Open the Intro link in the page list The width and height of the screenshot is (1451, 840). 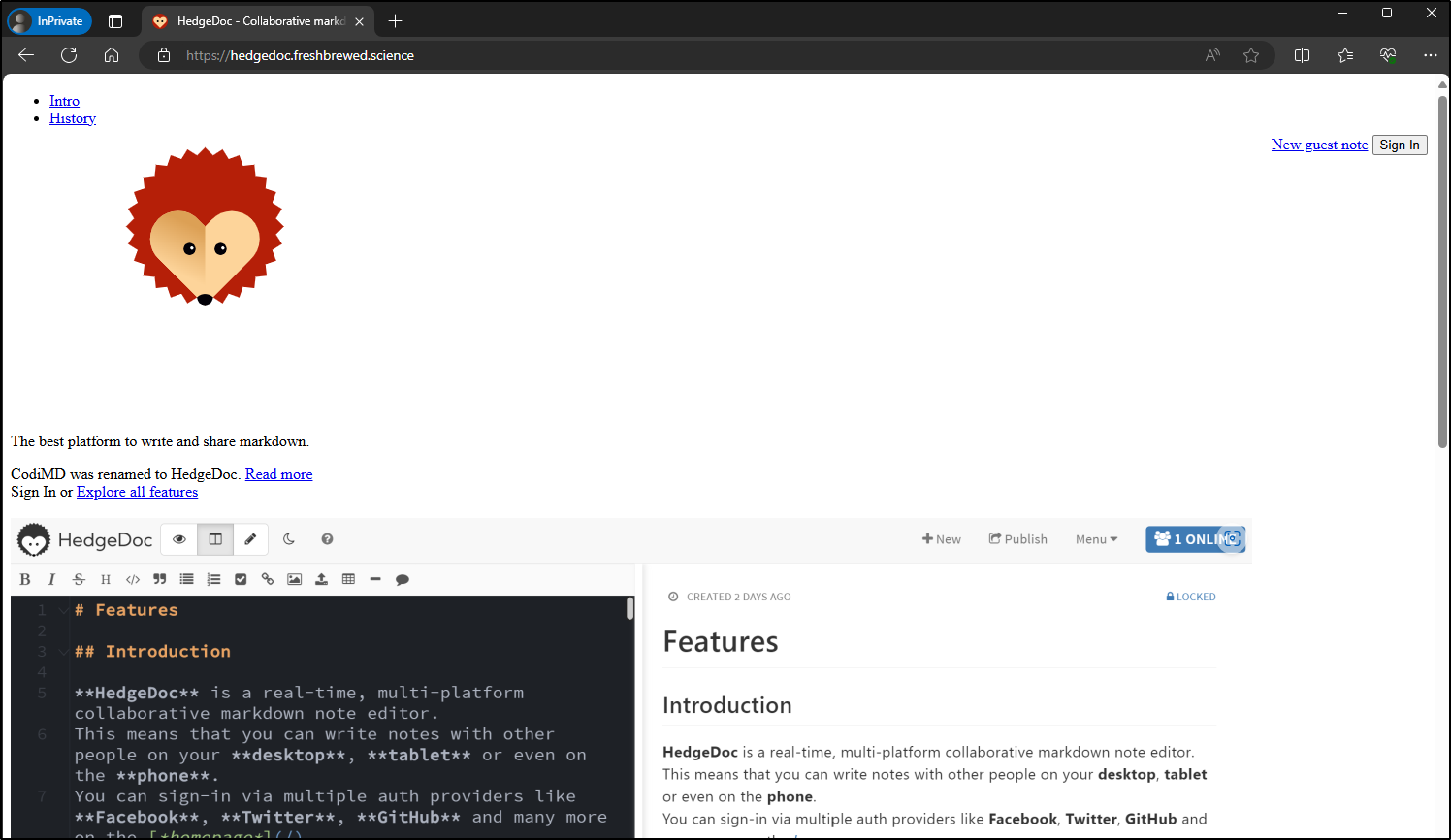pyautogui.click(x=64, y=101)
